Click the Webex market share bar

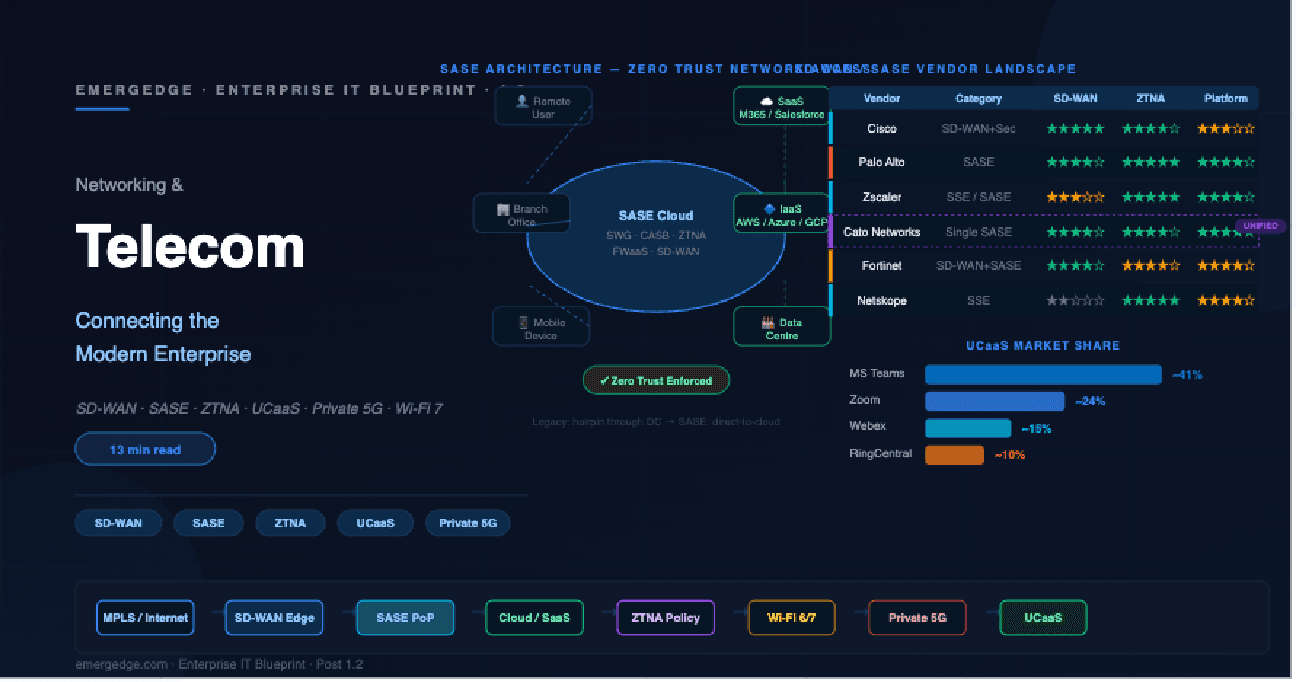pyautogui.click(x=968, y=429)
